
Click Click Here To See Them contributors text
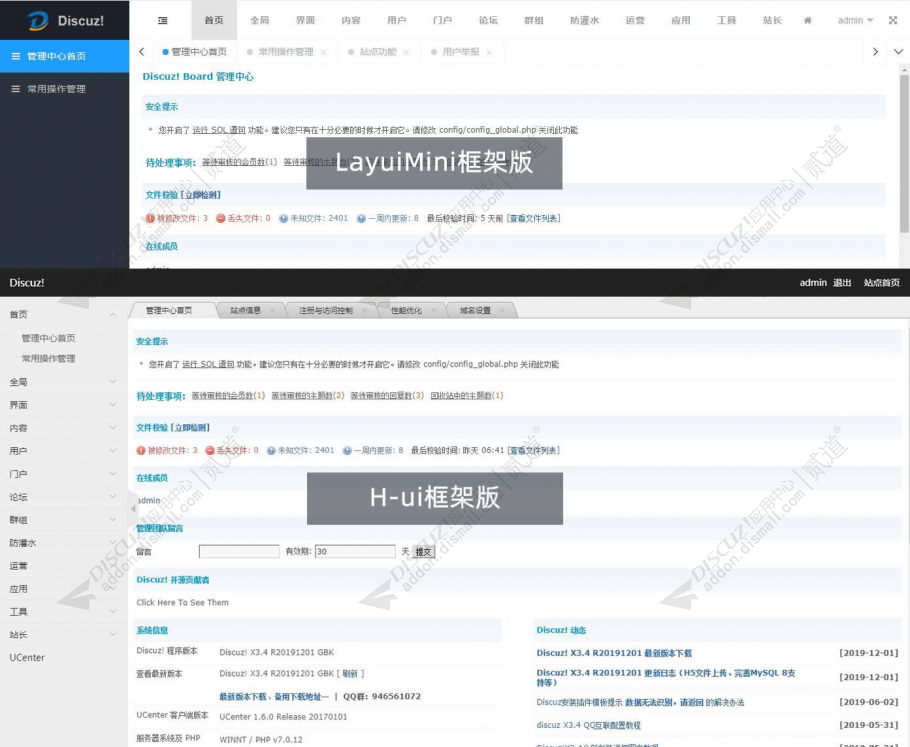click(182, 602)
